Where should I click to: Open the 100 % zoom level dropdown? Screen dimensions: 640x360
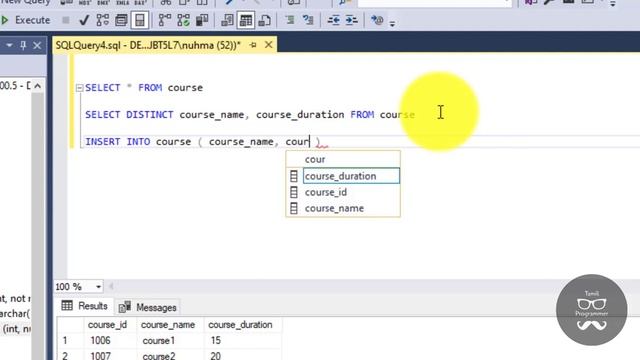pos(98,287)
